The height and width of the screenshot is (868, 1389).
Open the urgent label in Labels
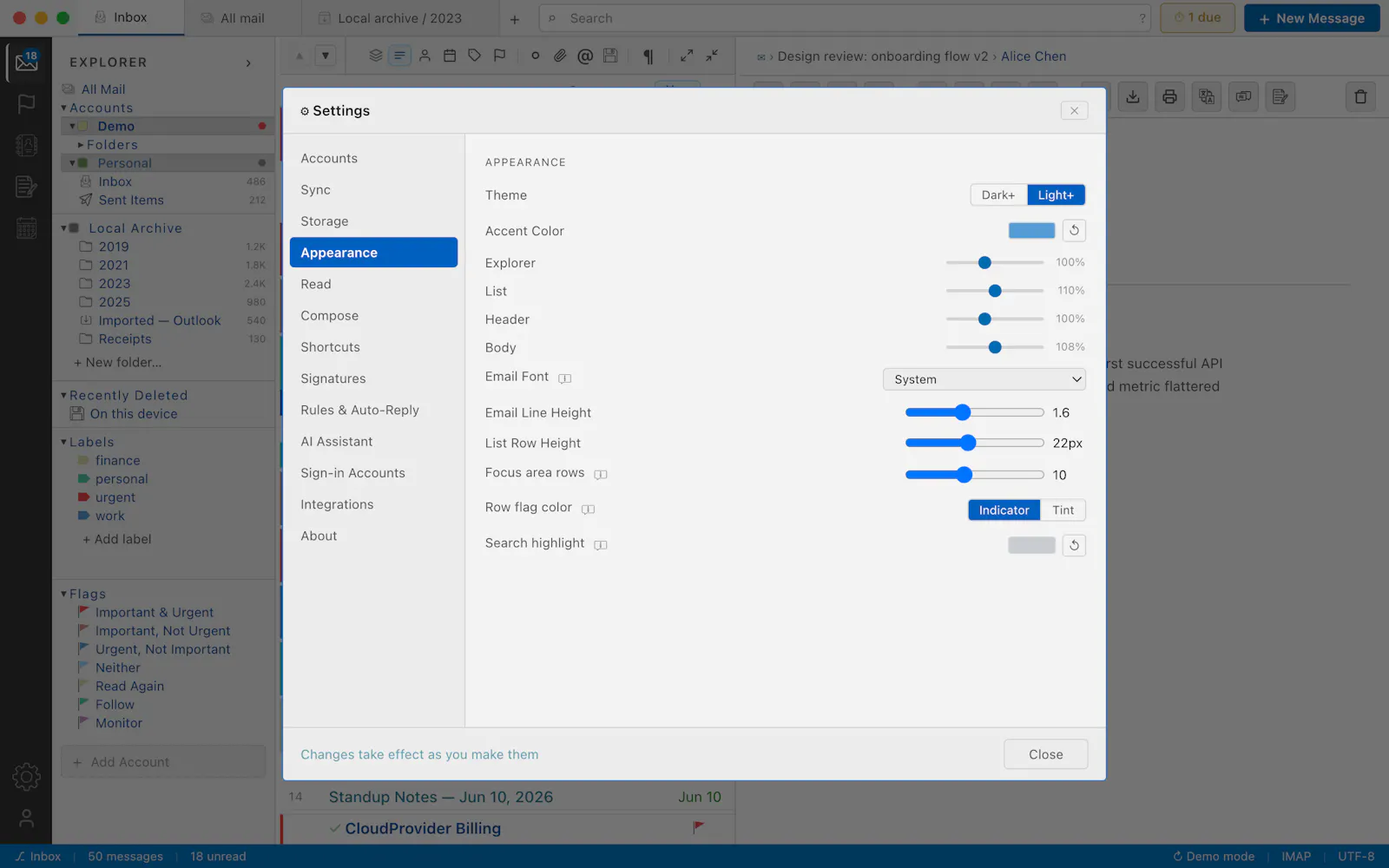tap(115, 497)
